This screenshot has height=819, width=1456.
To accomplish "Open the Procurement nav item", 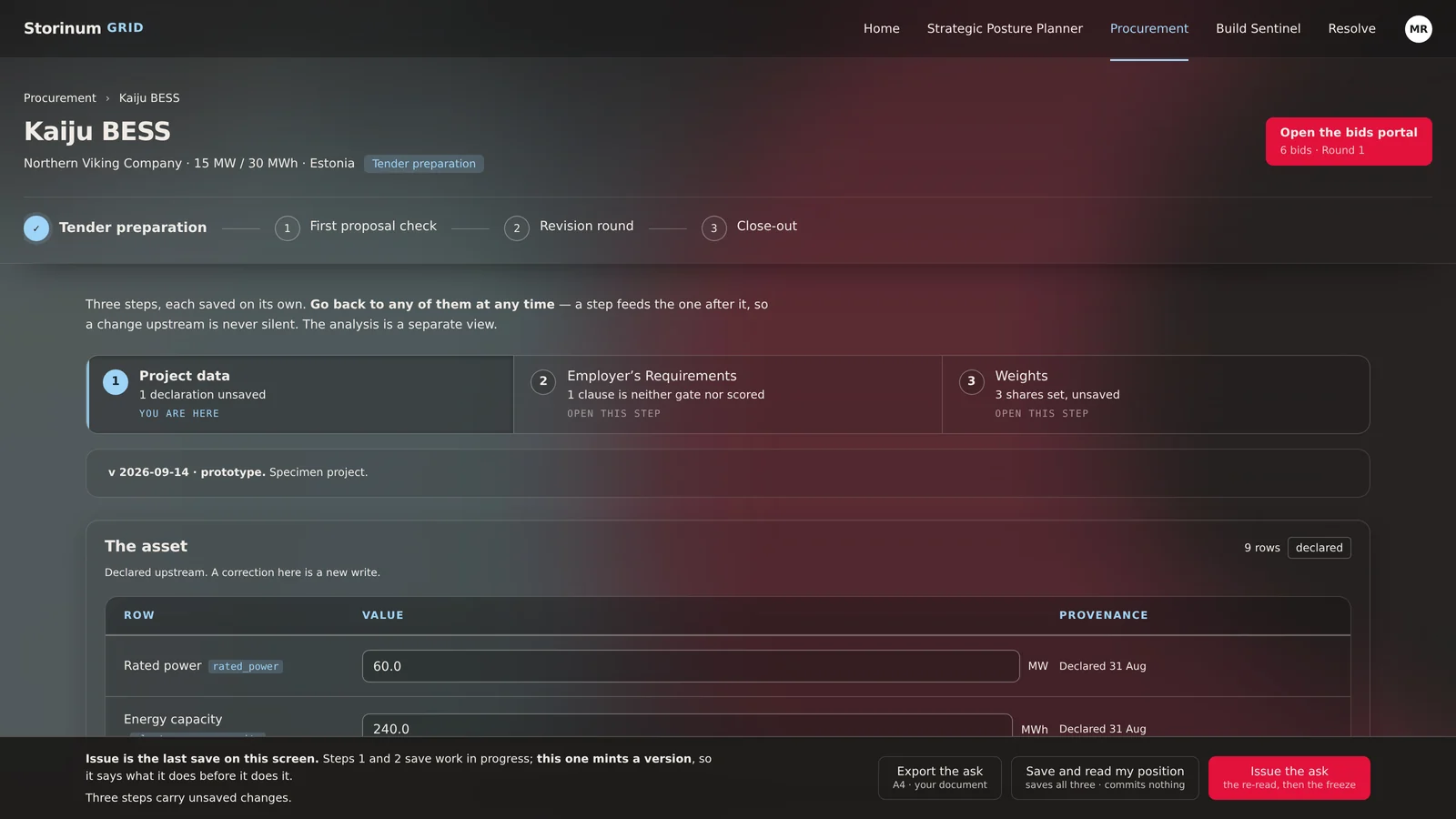I will [x=1148, y=29].
